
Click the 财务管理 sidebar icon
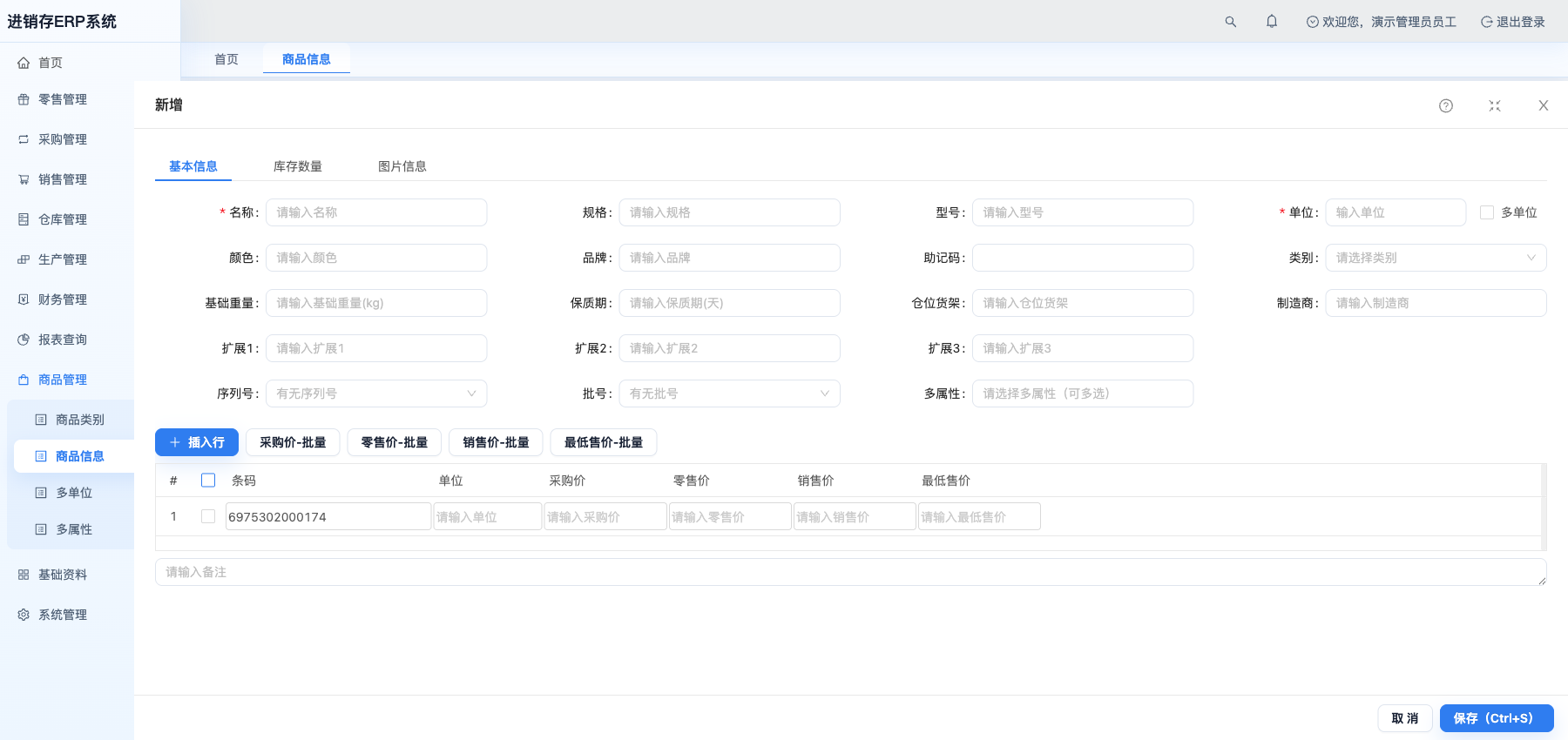24,299
